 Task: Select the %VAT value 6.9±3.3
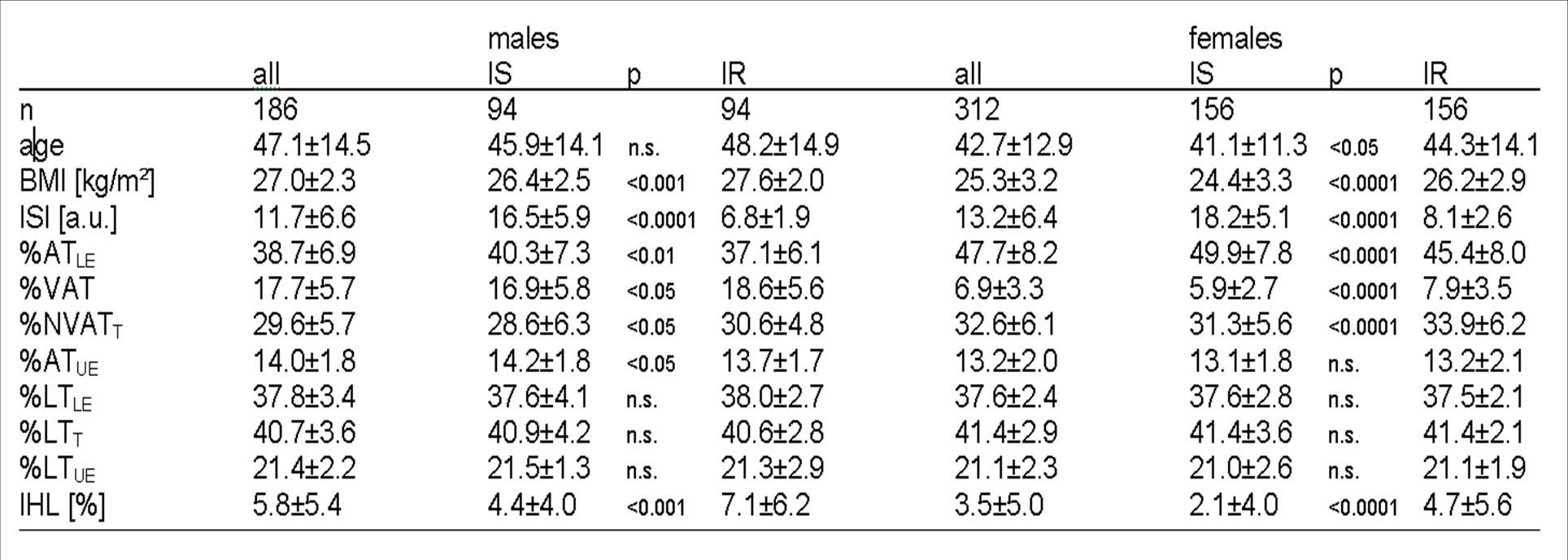pyautogui.click(x=999, y=289)
